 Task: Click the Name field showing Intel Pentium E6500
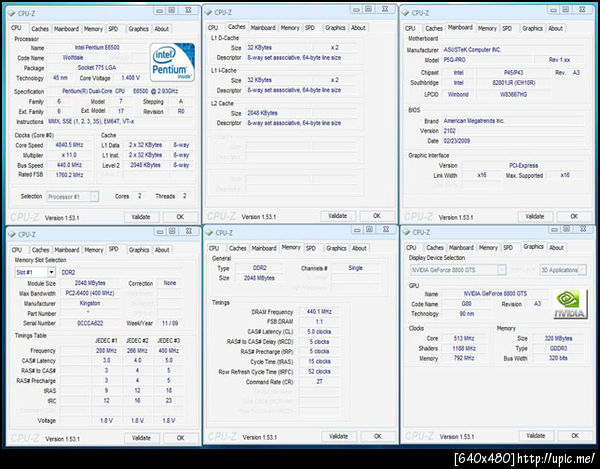click(x=97, y=47)
